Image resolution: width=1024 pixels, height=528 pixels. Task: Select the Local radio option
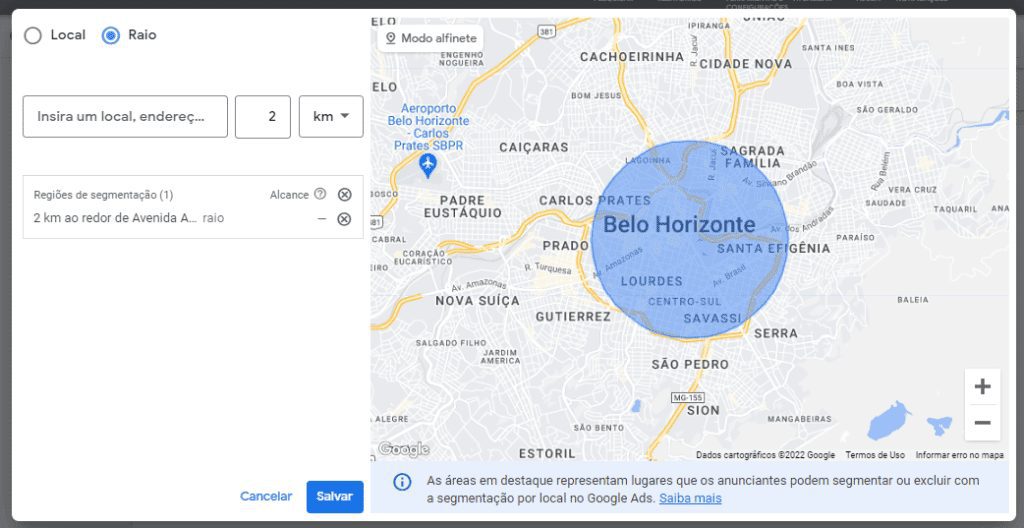point(33,35)
